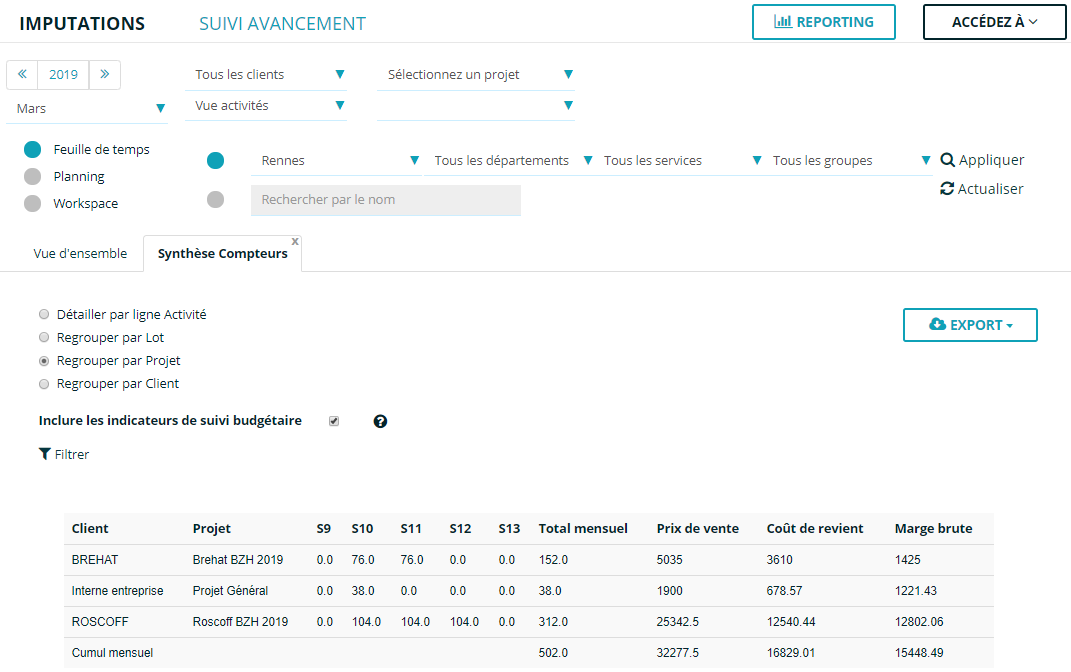The height and width of the screenshot is (672, 1071).
Task: Click the Interne entreprise client cell
Action: [117, 591]
